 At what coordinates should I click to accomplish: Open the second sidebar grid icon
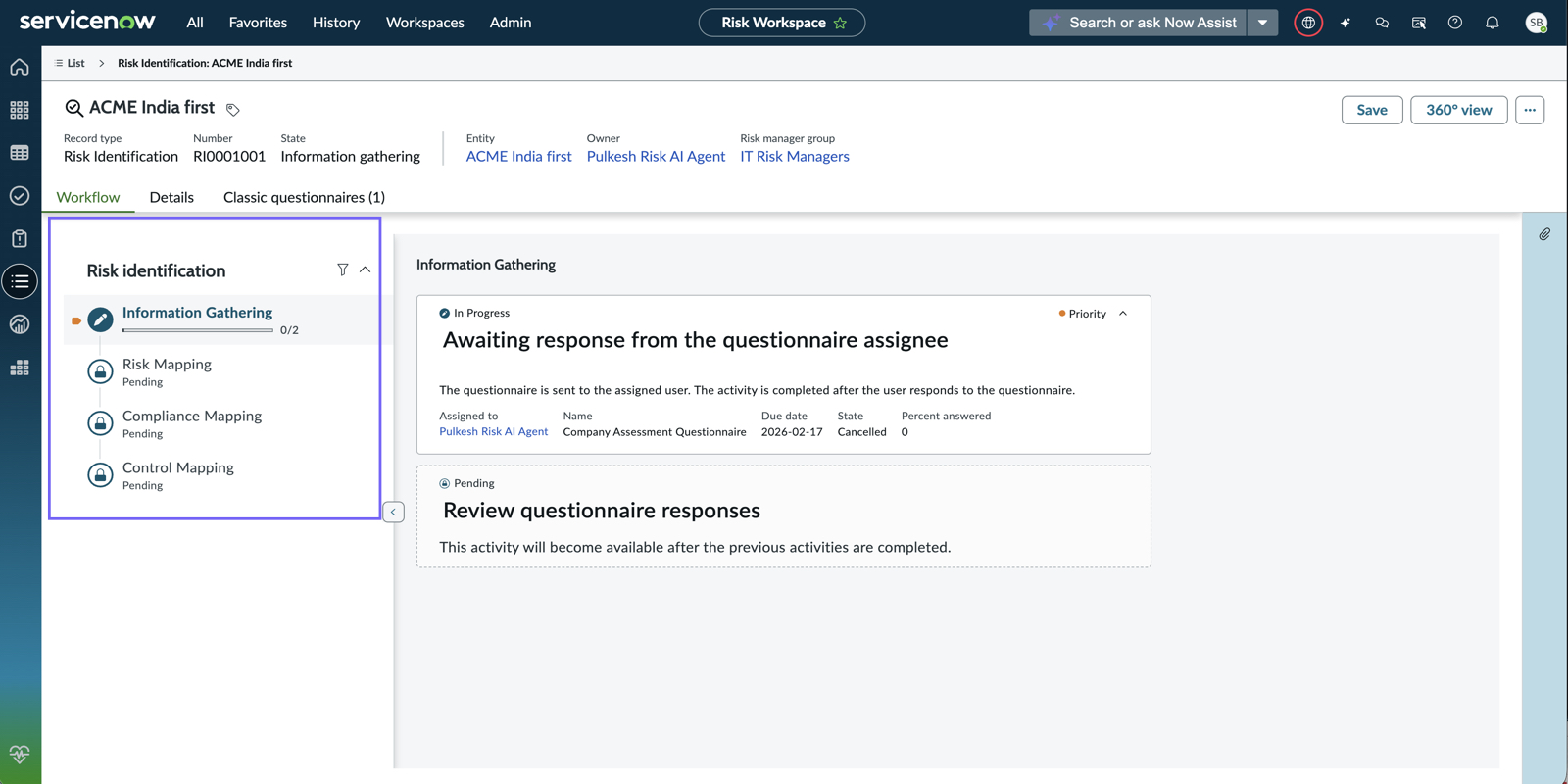(x=20, y=110)
